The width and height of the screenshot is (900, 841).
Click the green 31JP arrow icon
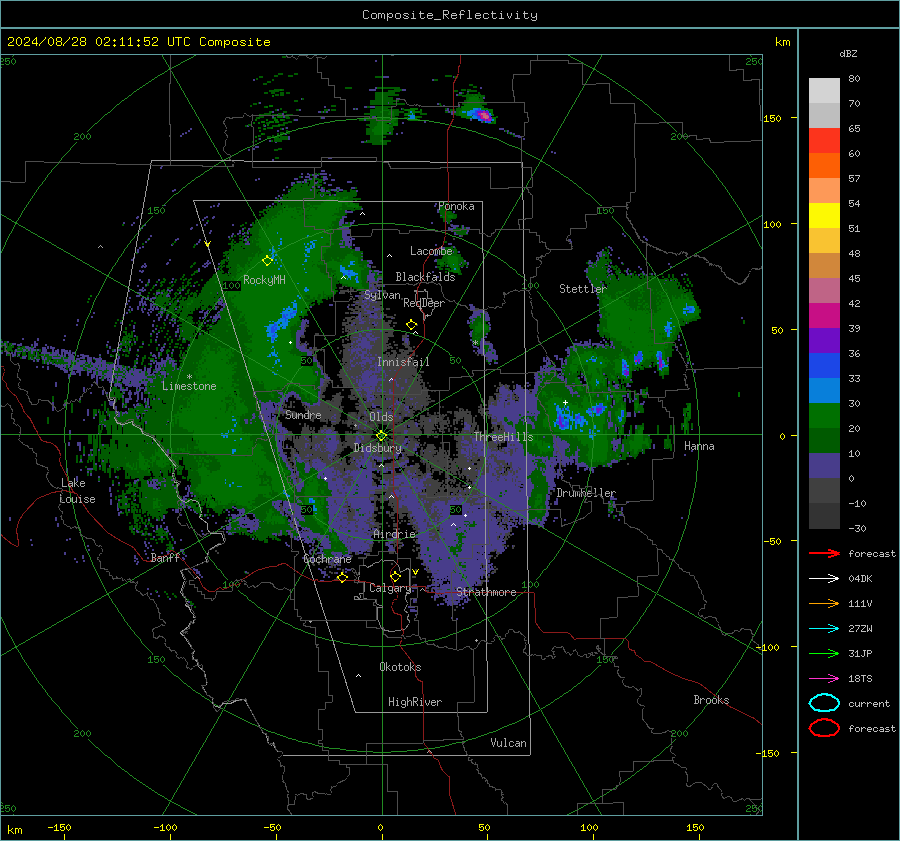824,653
